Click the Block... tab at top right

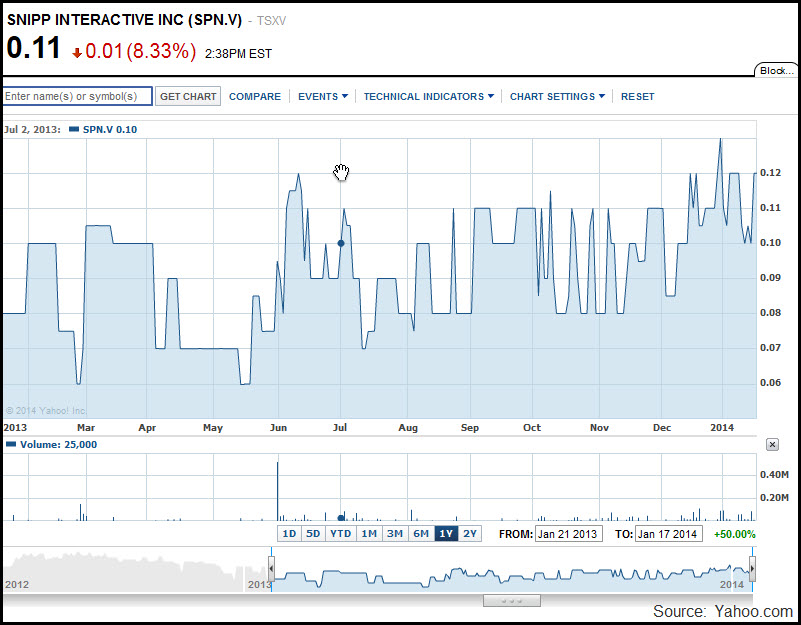pyautogui.click(x=776, y=71)
